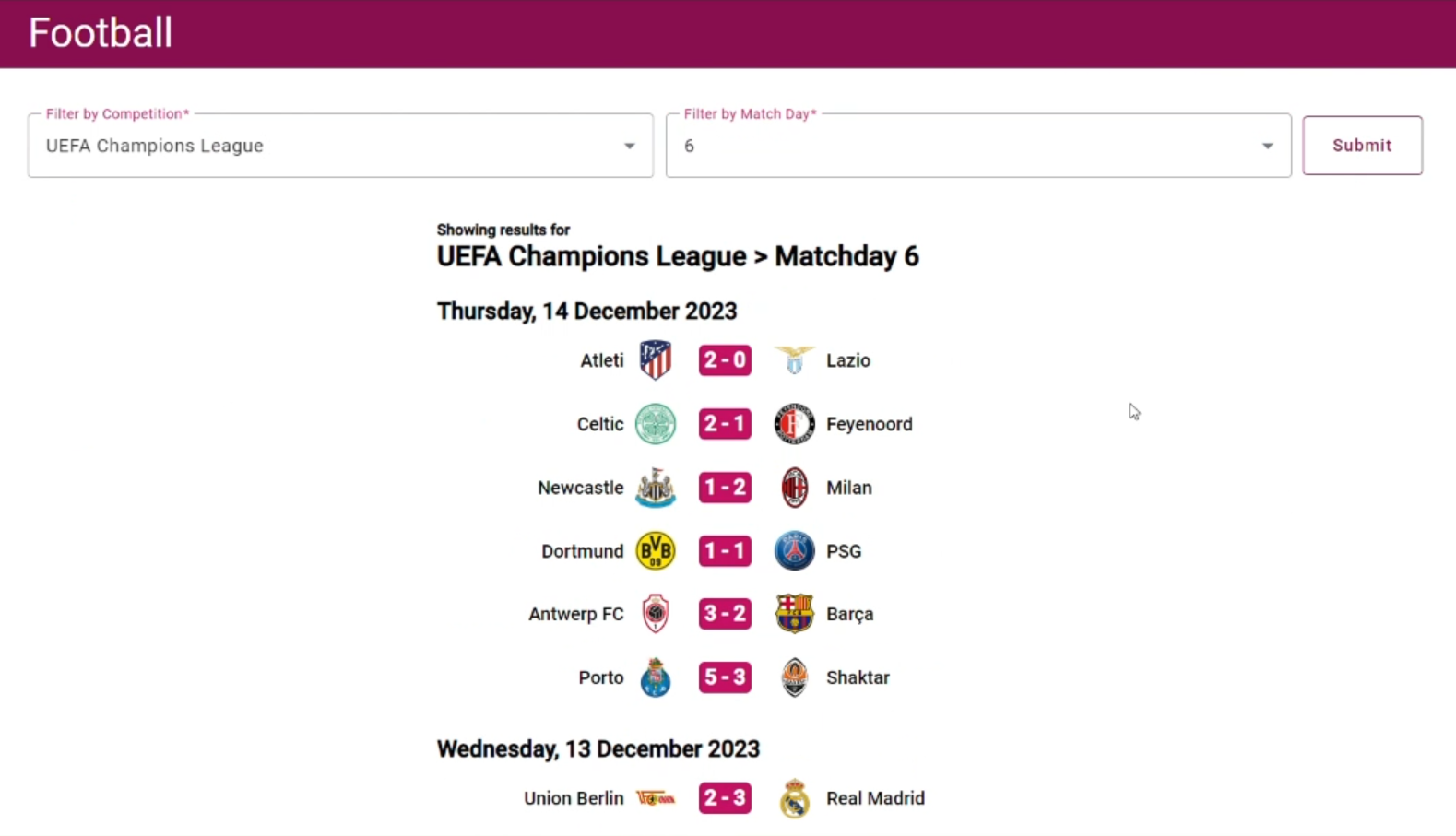Click the Atleti club crest
The height and width of the screenshot is (836, 1456).
click(x=656, y=360)
